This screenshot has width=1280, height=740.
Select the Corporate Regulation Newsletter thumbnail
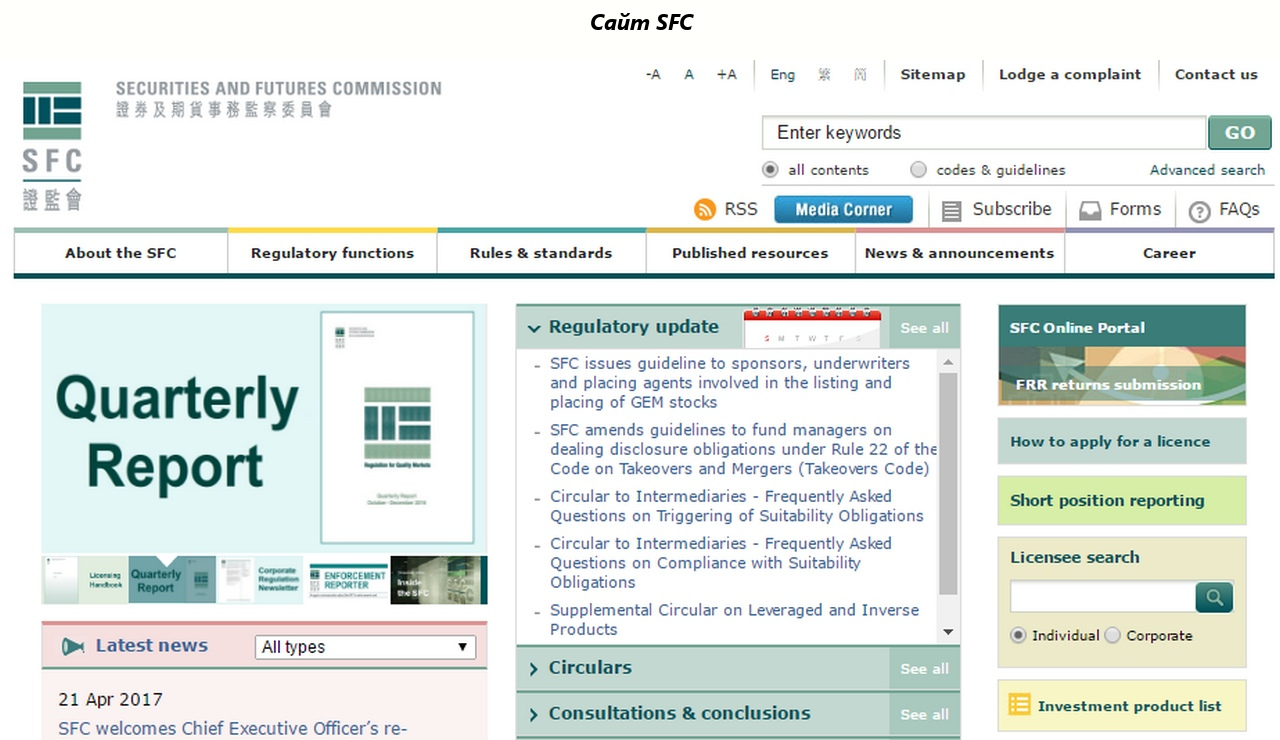point(261,581)
